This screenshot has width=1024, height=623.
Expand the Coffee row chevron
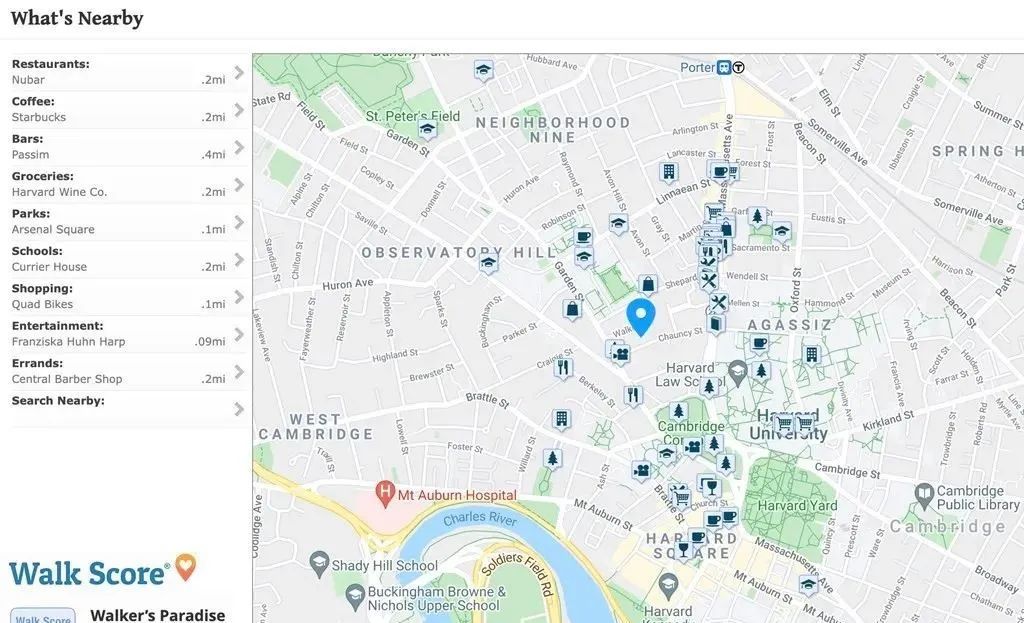coord(239,110)
